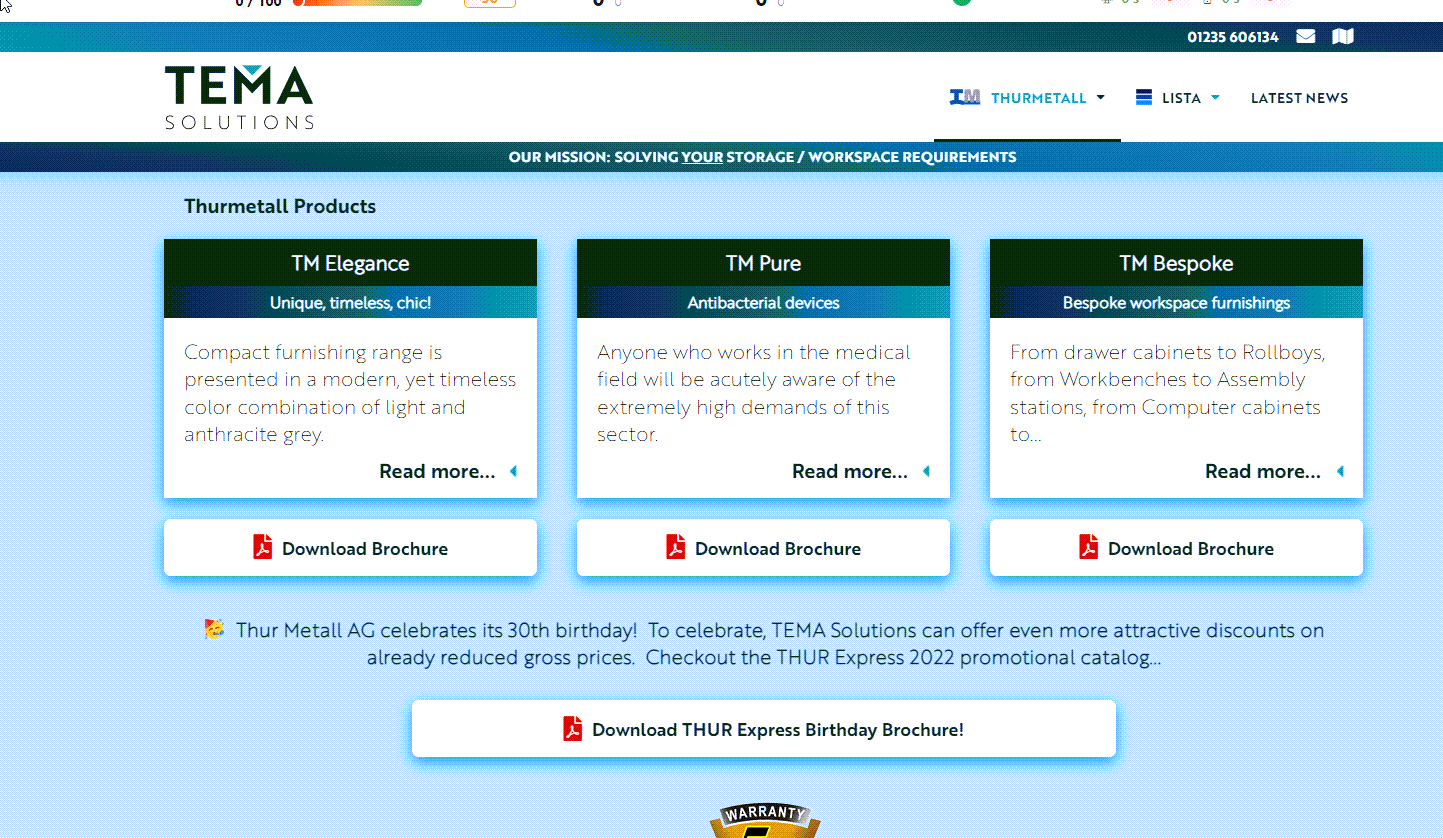The height and width of the screenshot is (838, 1443).
Task: Click PDF icon under TM Bespoke card
Action: point(1089,547)
